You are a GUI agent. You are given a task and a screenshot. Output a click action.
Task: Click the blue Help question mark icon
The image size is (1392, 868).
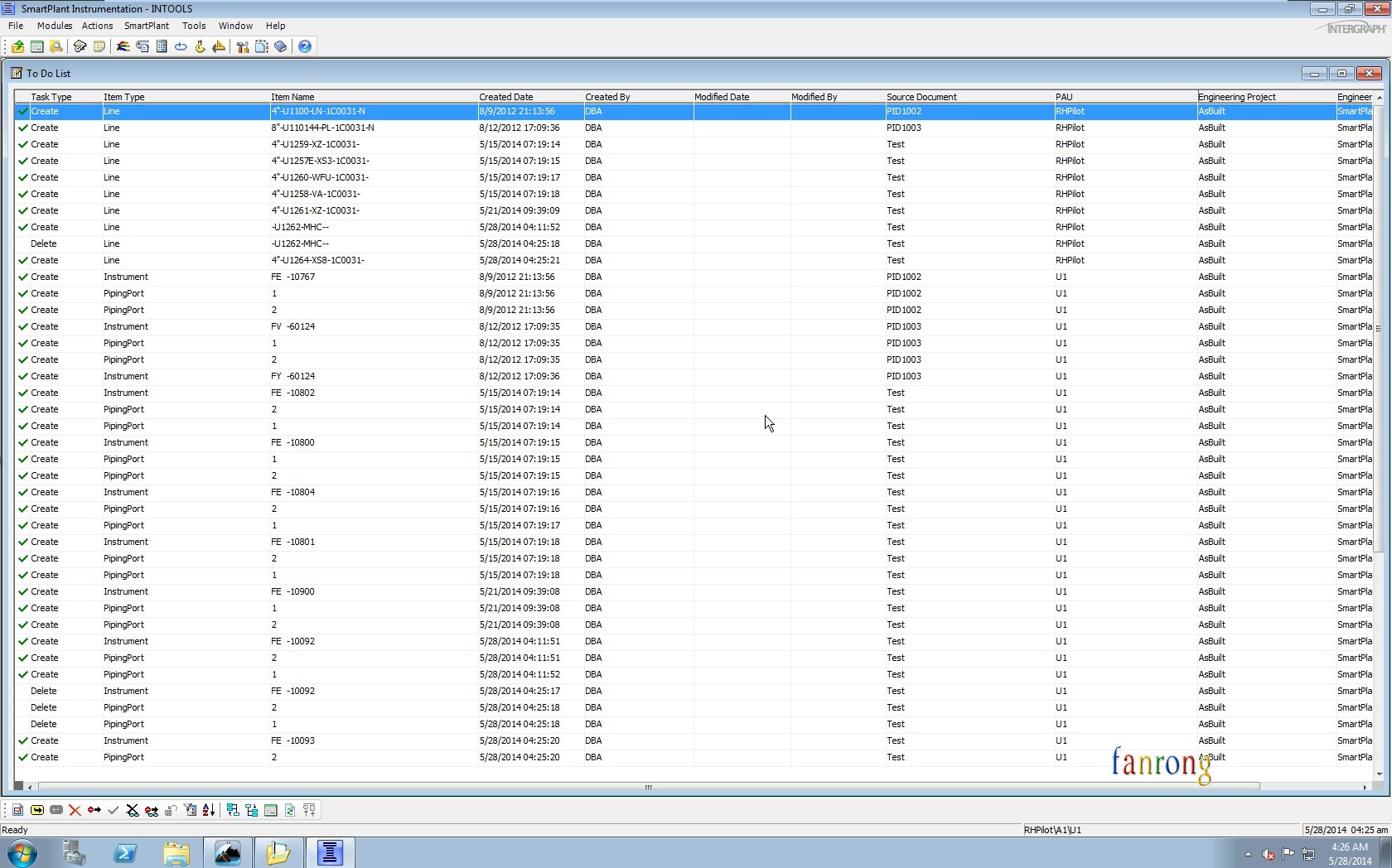tap(305, 46)
